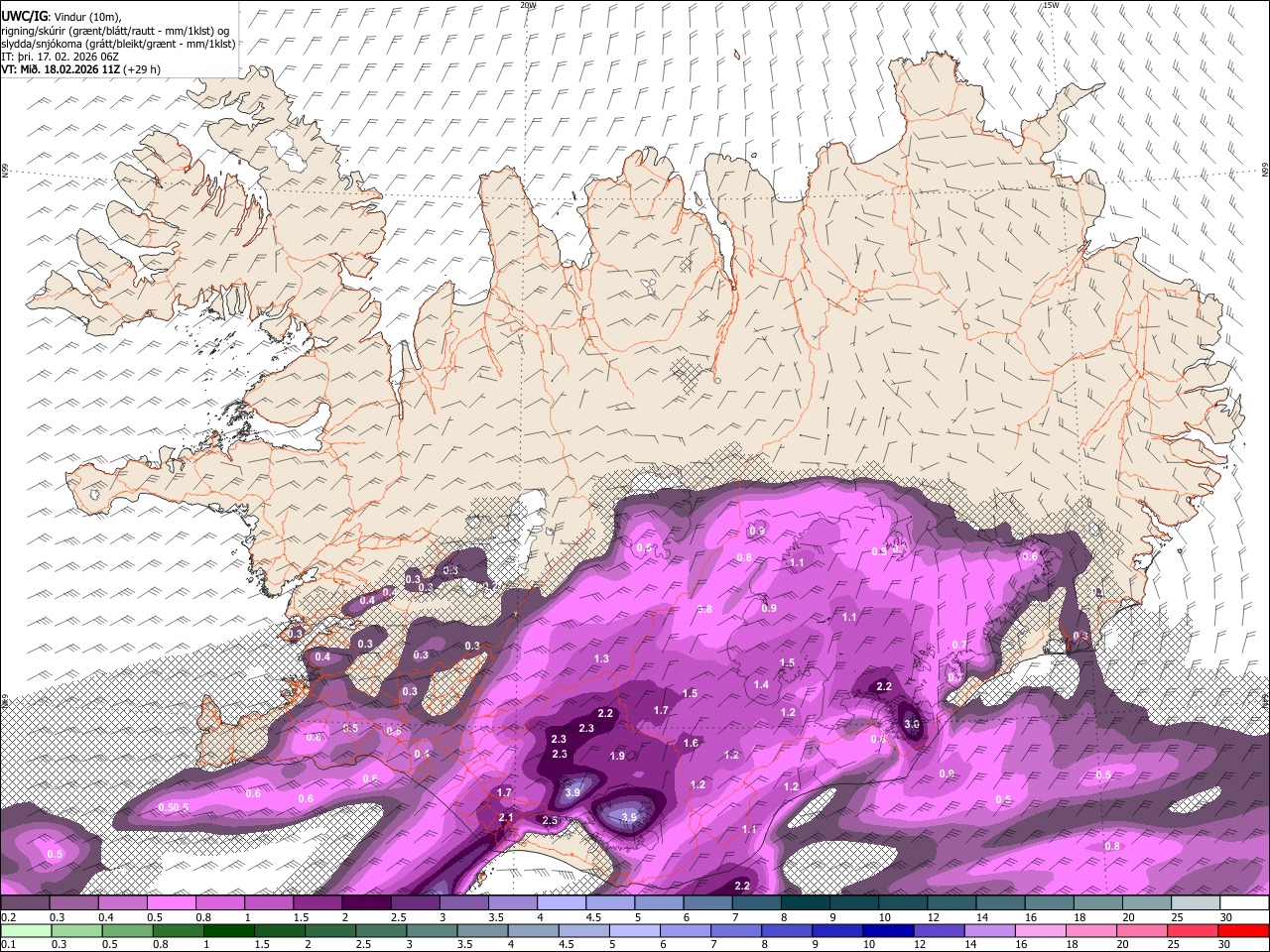The image size is (1270, 952).
Task: Click the "1.4" precipitation value on map
Action: (x=761, y=685)
